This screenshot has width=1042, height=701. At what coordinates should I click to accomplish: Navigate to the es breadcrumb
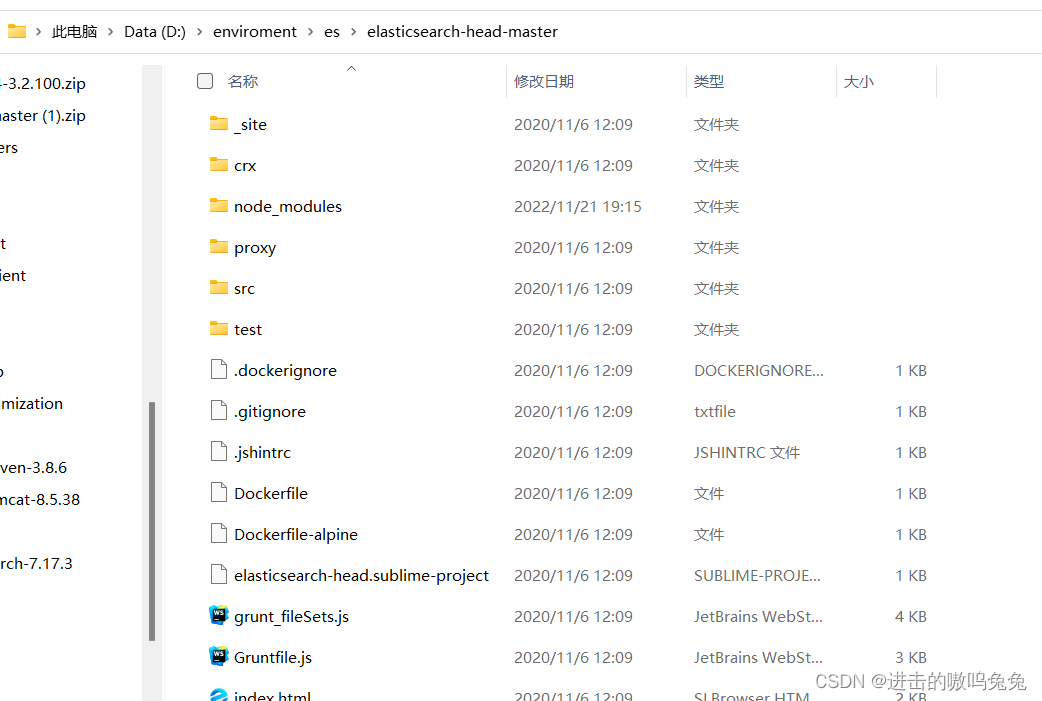click(332, 32)
